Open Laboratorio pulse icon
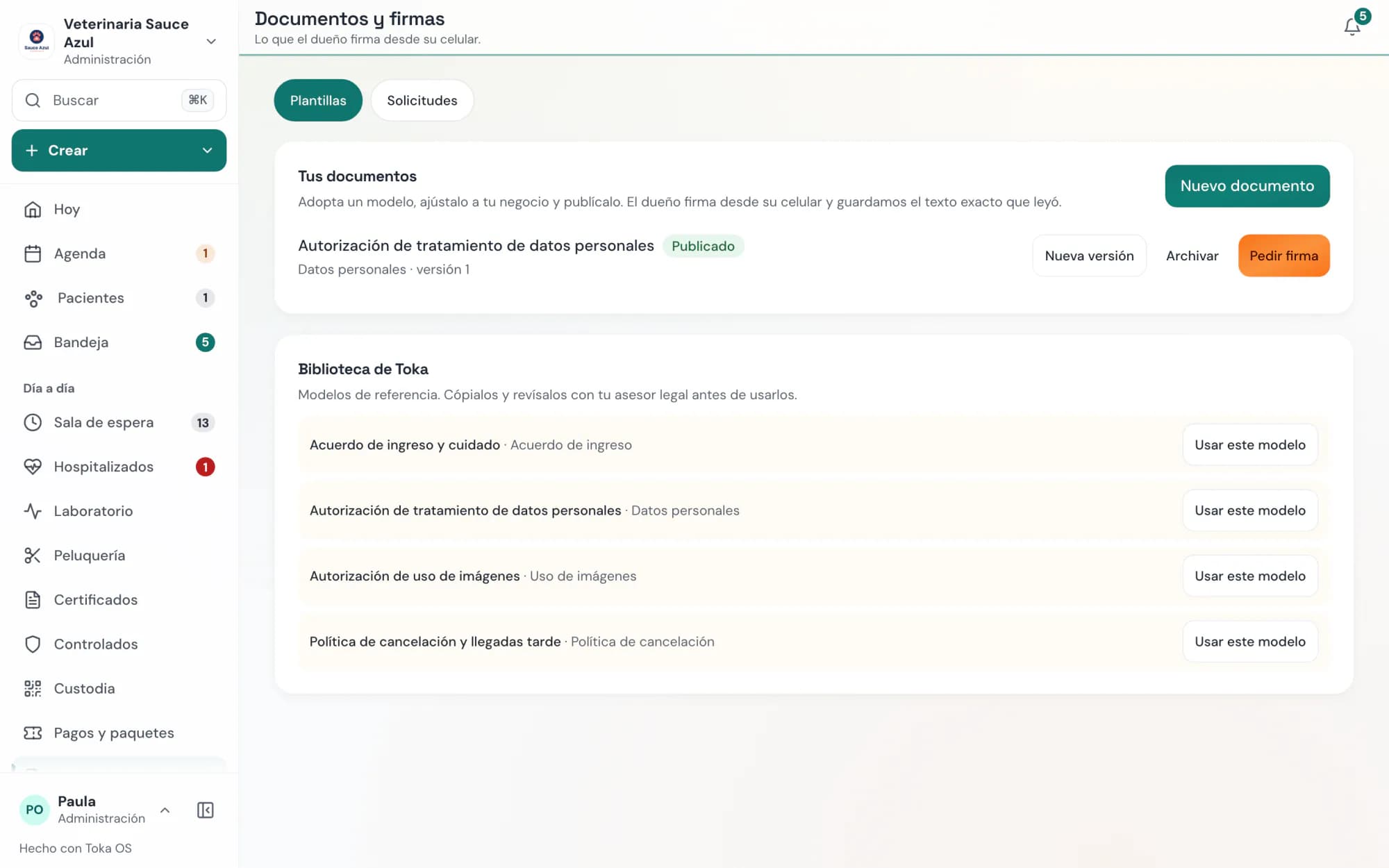Image resolution: width=1389 pixels, height=868 pixels. tap(33, 511)
